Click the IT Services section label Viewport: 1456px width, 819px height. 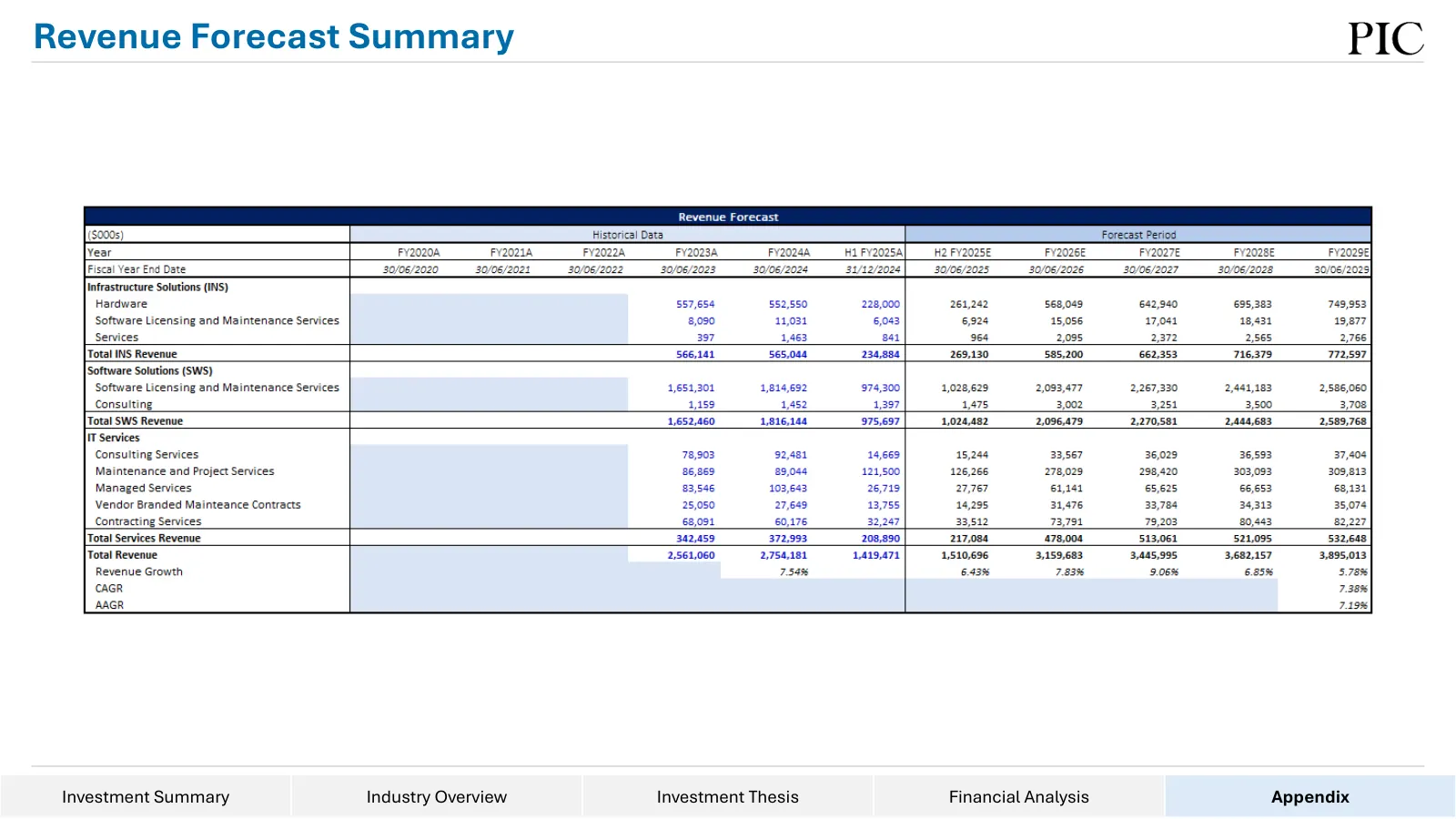tap(114, 438)
